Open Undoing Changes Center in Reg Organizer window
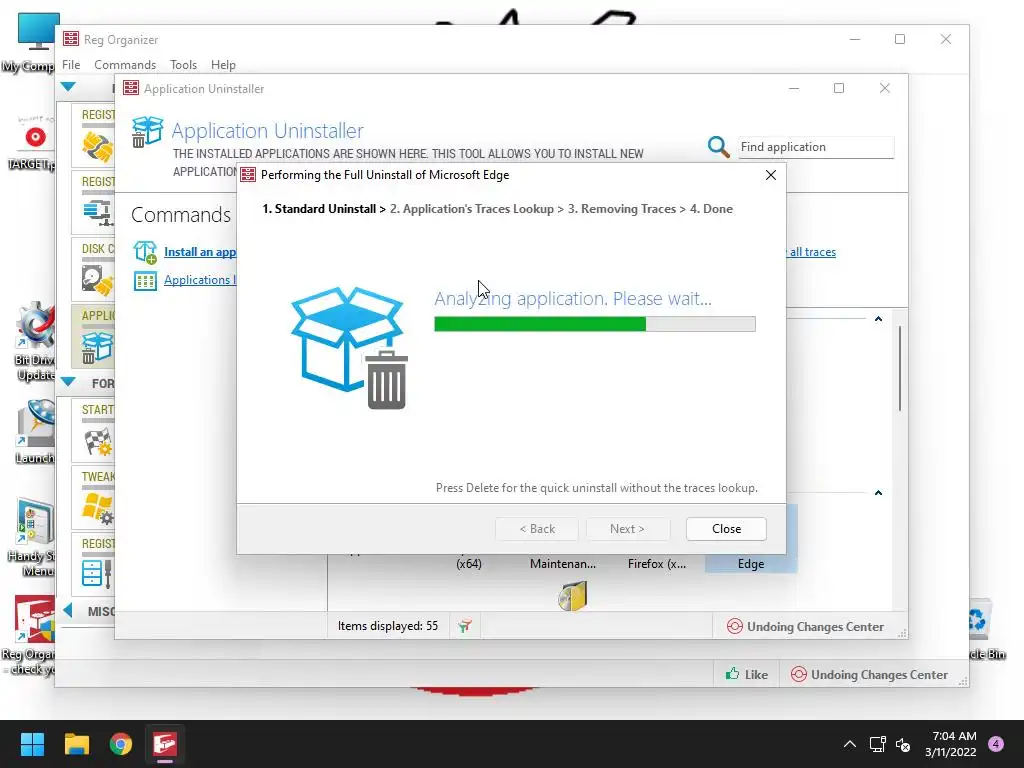The width and height of the screenshot is (1024, 768). pyautogui.click(x=869, y=675)
